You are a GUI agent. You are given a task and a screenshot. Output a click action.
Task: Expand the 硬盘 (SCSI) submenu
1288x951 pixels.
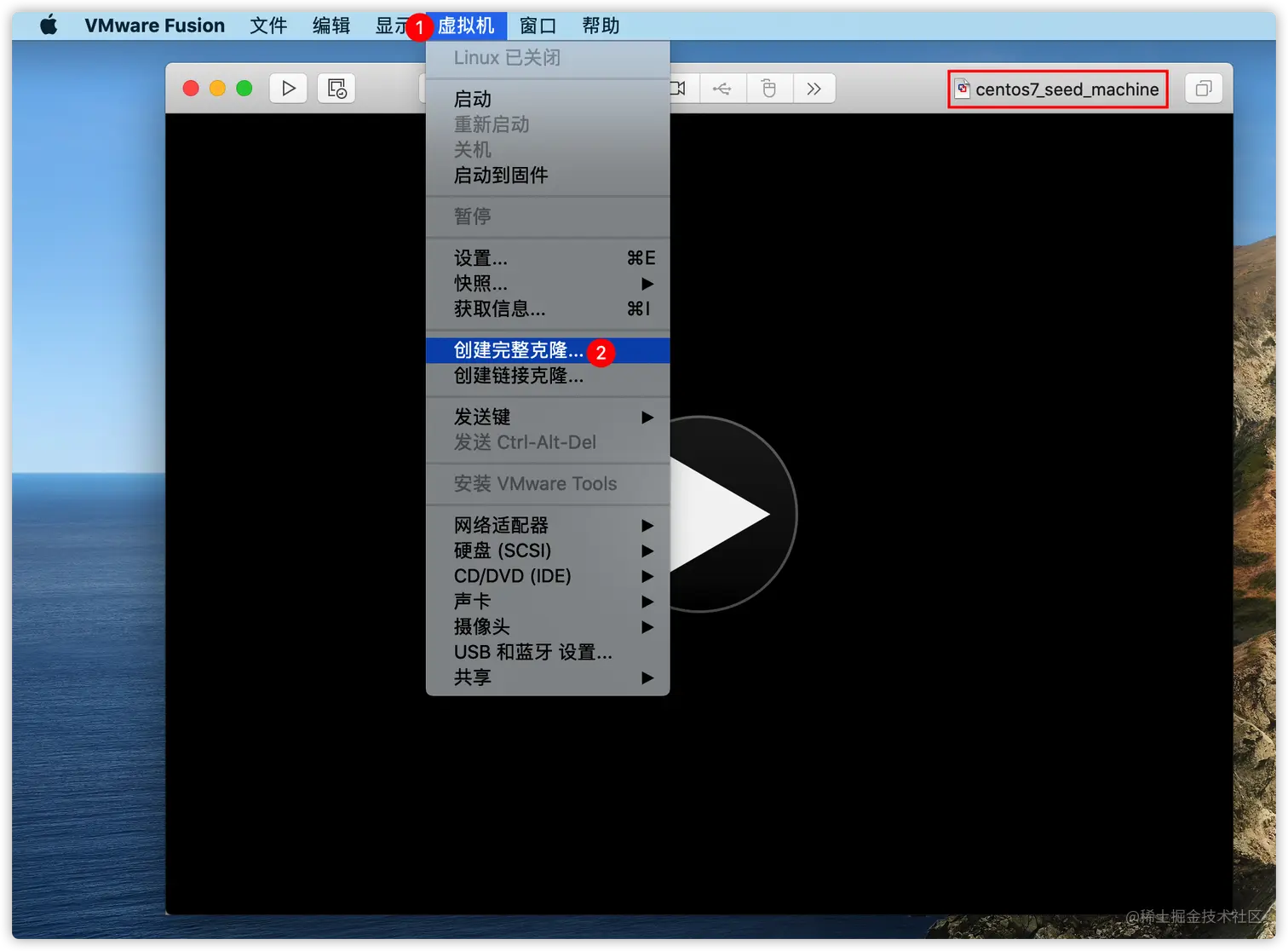click(548, 550)
